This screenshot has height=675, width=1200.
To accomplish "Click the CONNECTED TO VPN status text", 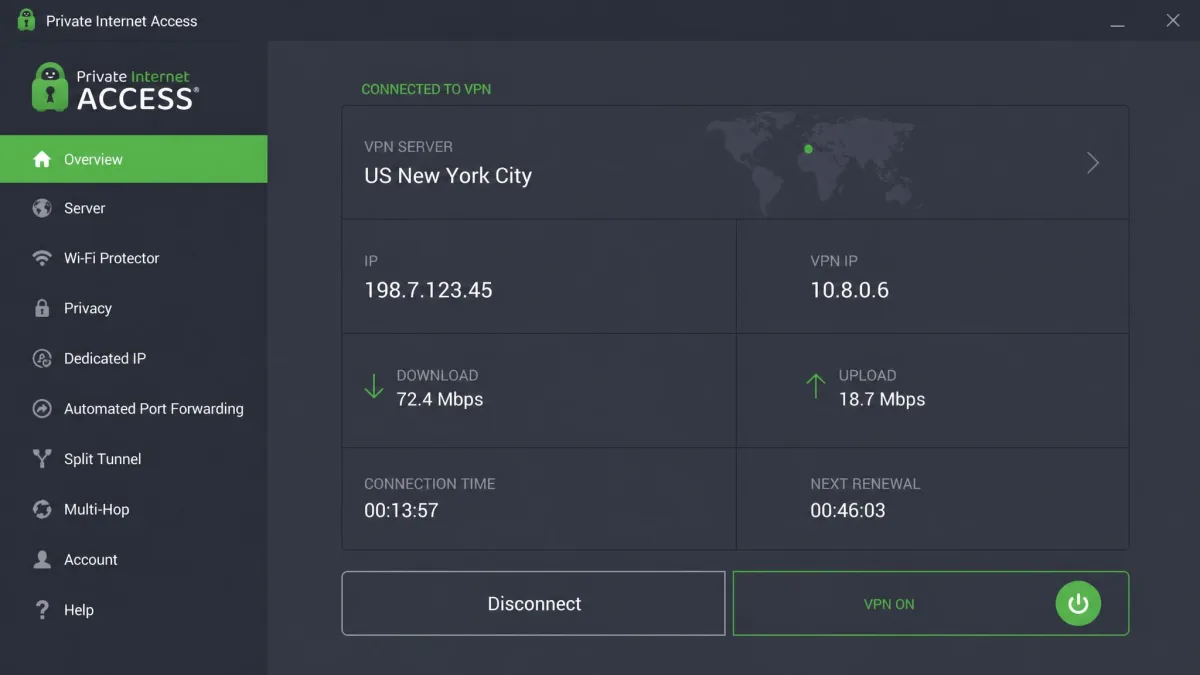I will point(426,89).
